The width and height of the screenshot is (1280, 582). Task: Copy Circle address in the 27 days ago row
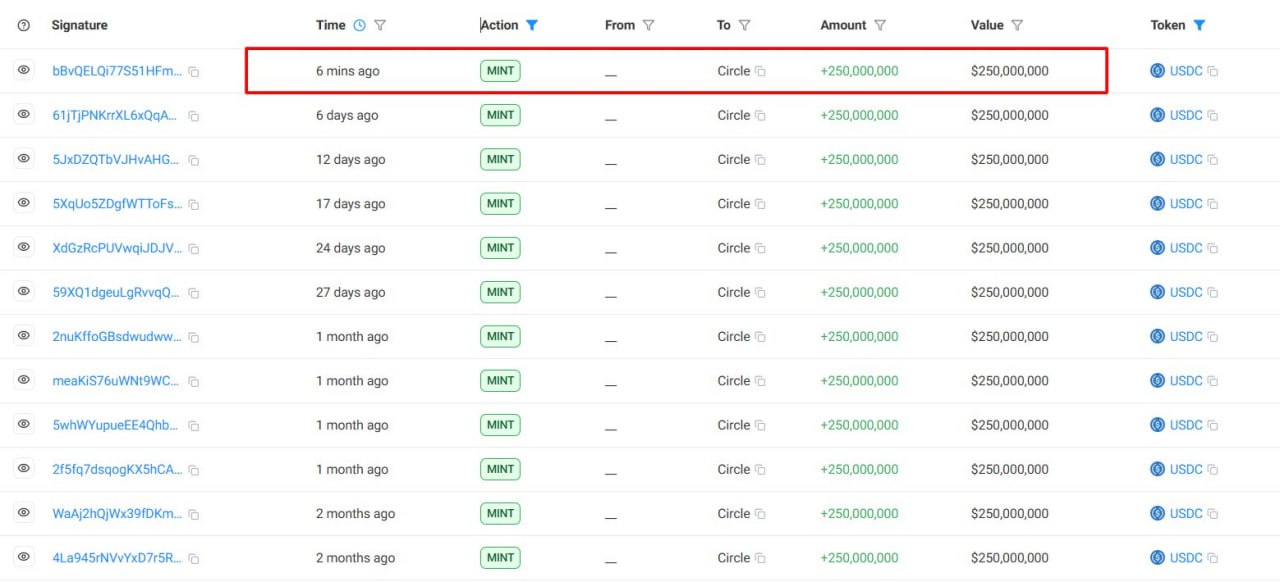coord(760,292)
